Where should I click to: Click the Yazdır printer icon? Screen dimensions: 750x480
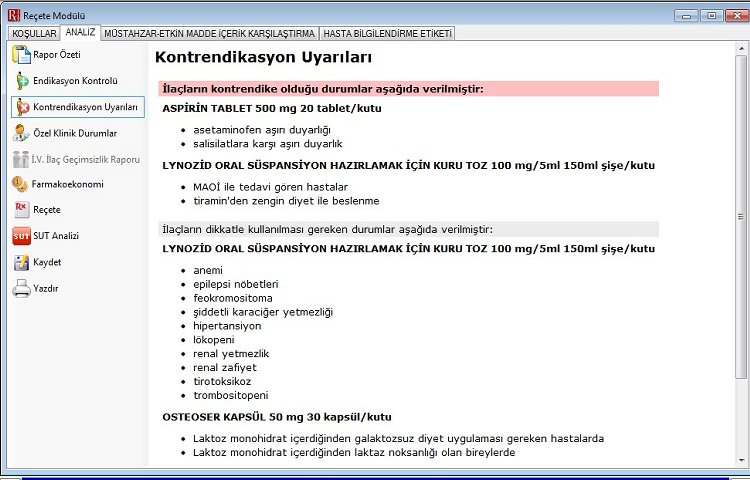point(22,288)
